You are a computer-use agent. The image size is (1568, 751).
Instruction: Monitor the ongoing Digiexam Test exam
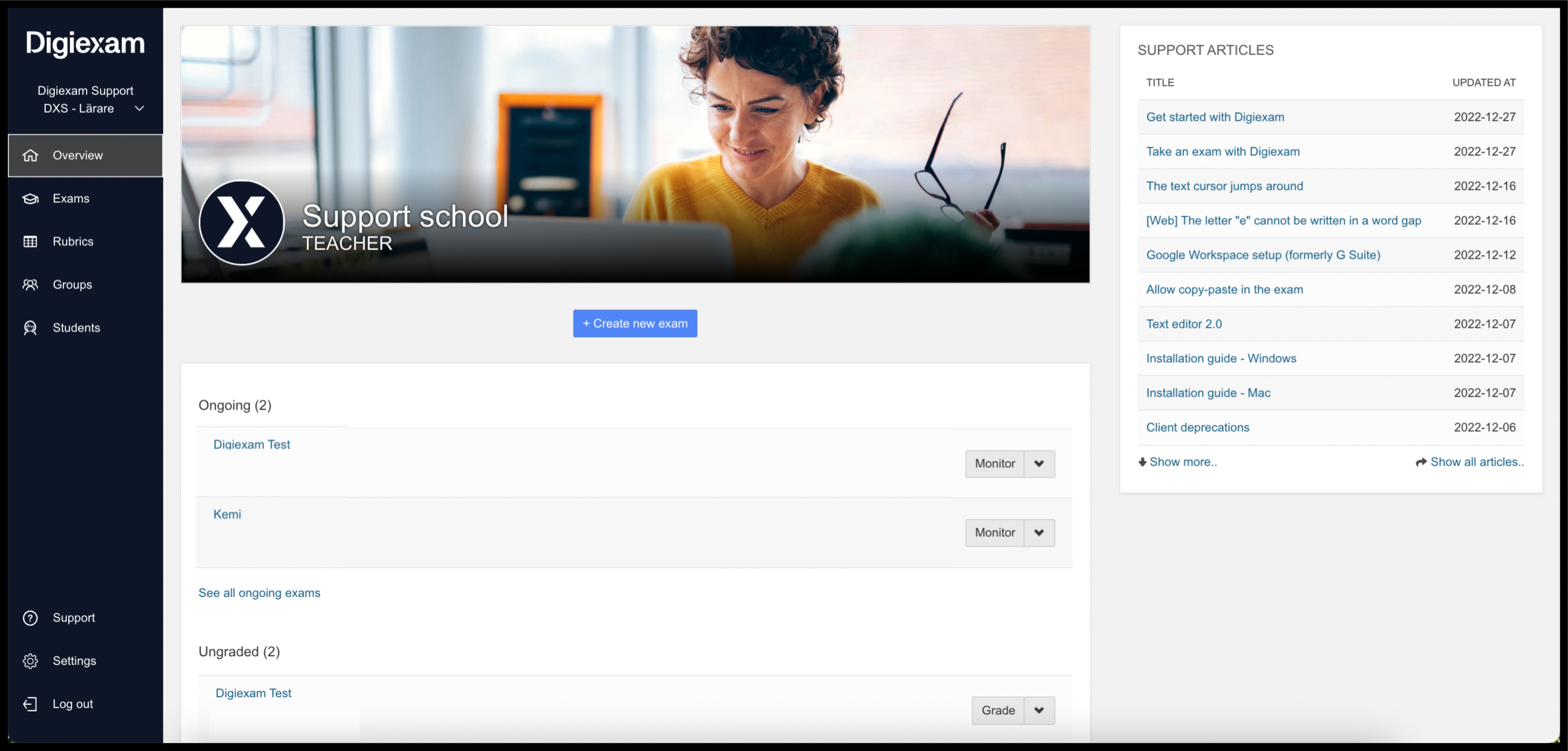pos(995,463)
